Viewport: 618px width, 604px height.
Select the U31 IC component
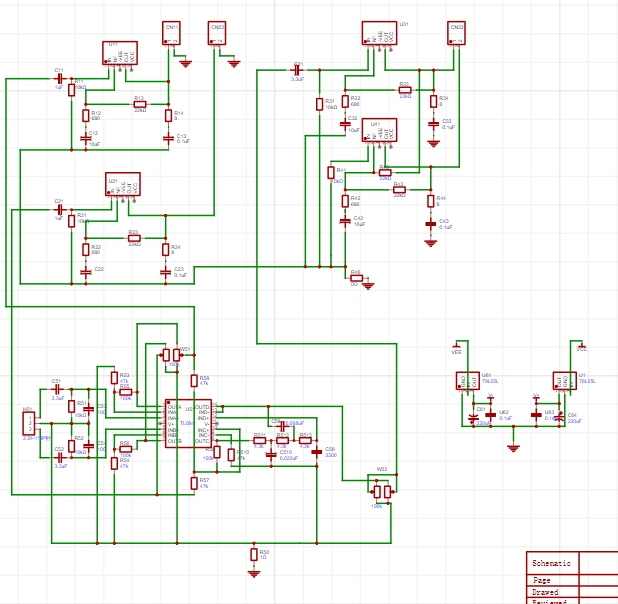[379, 33]
